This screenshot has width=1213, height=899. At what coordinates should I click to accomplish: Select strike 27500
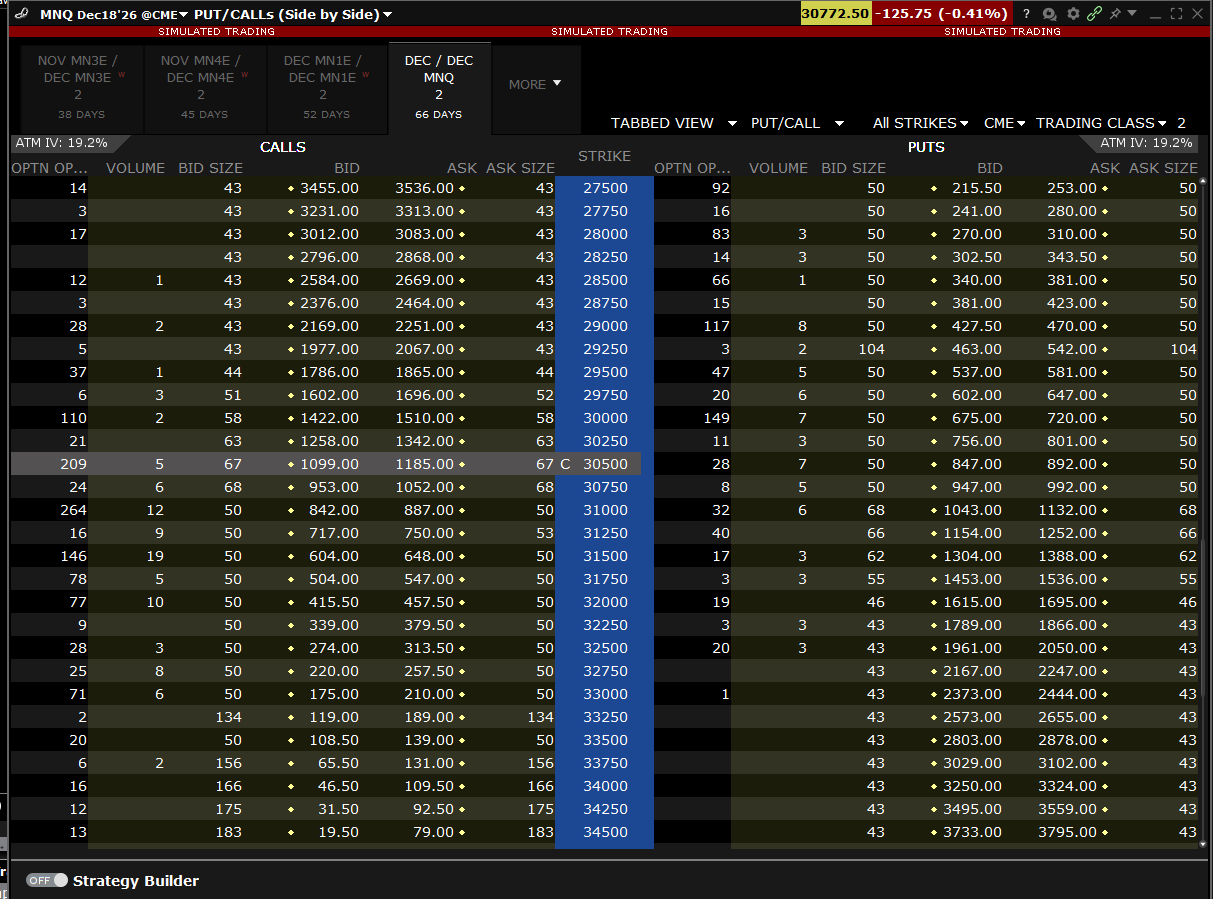coord(604,188)
